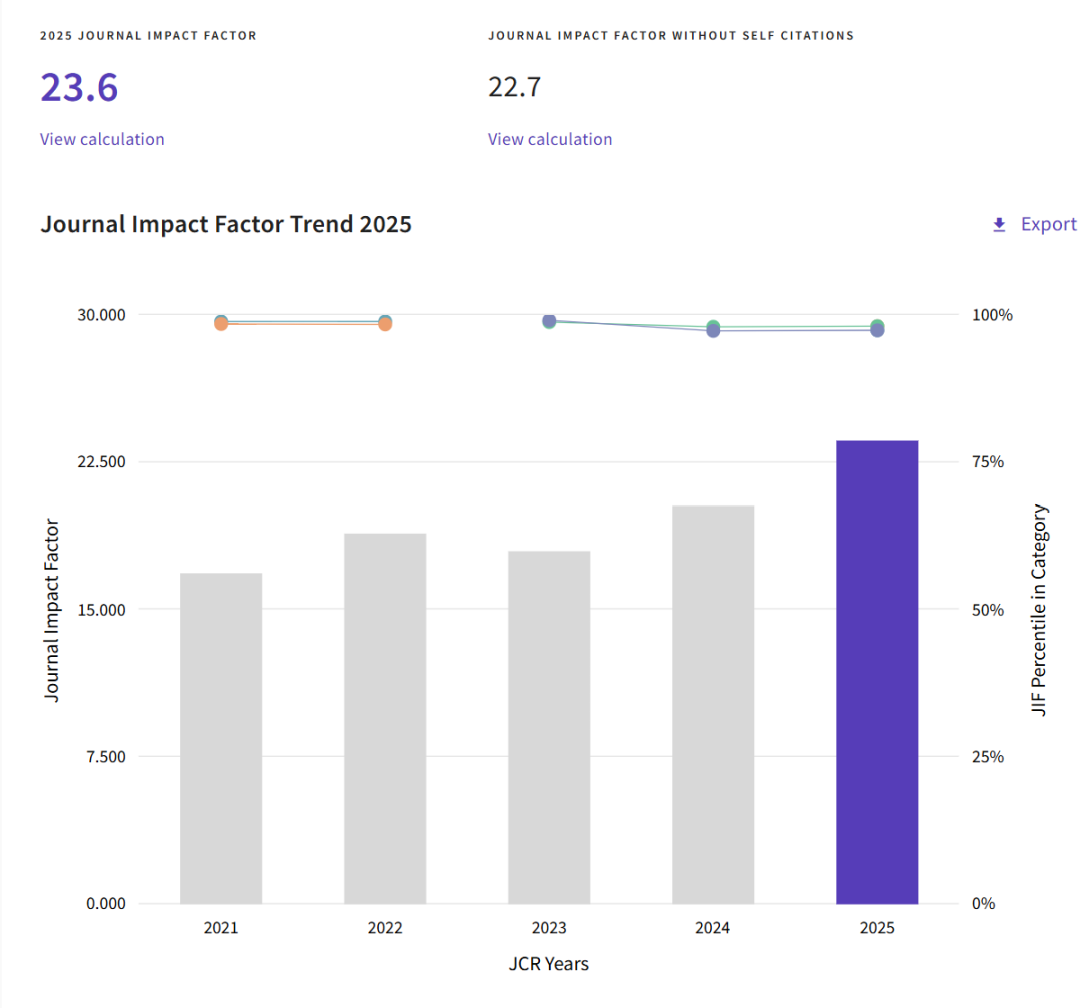Click the 100% percentile axis label
1080x1008 pixels.
point(993,315)
